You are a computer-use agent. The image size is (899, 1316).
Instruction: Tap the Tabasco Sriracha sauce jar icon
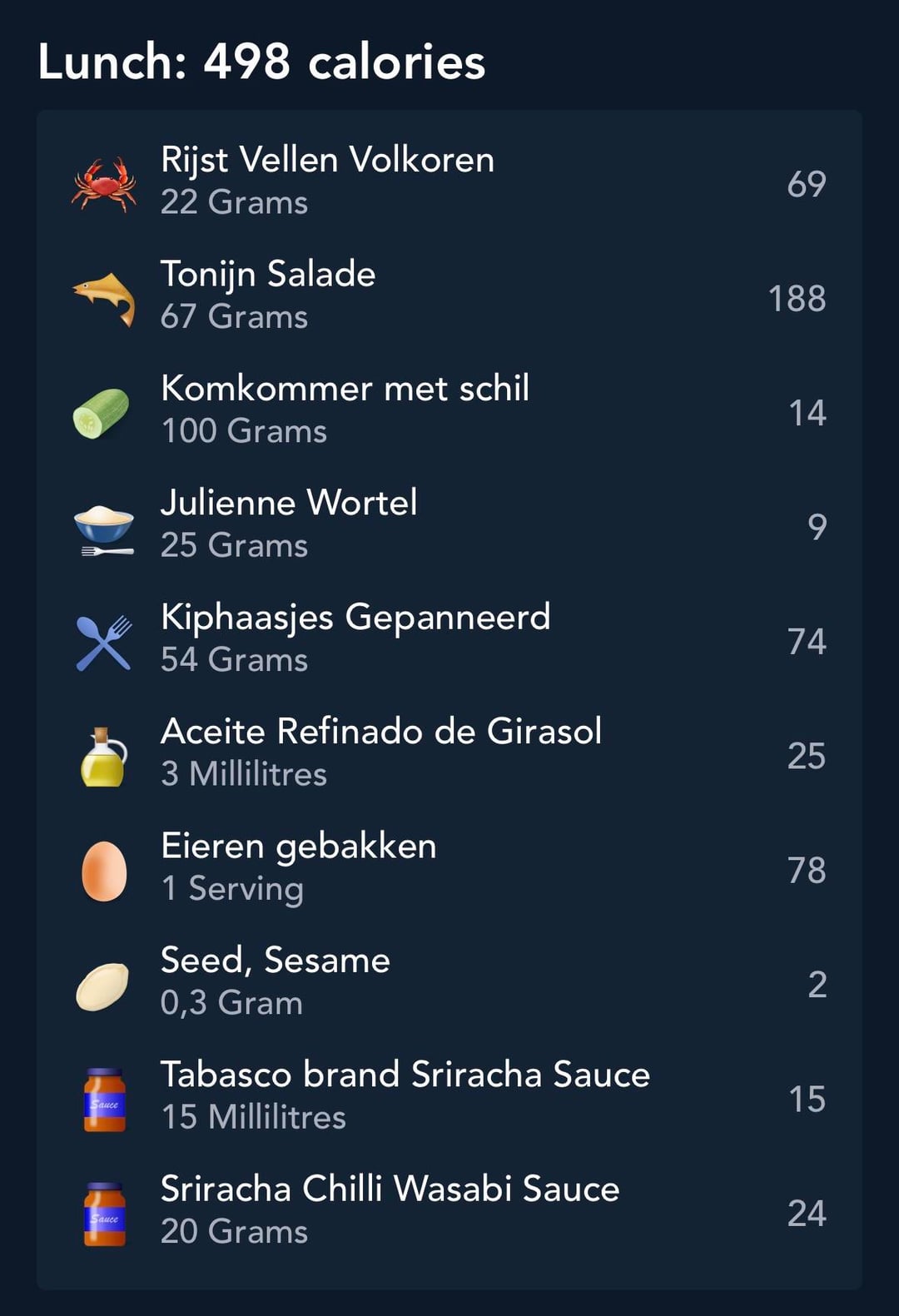point(104,1100)
